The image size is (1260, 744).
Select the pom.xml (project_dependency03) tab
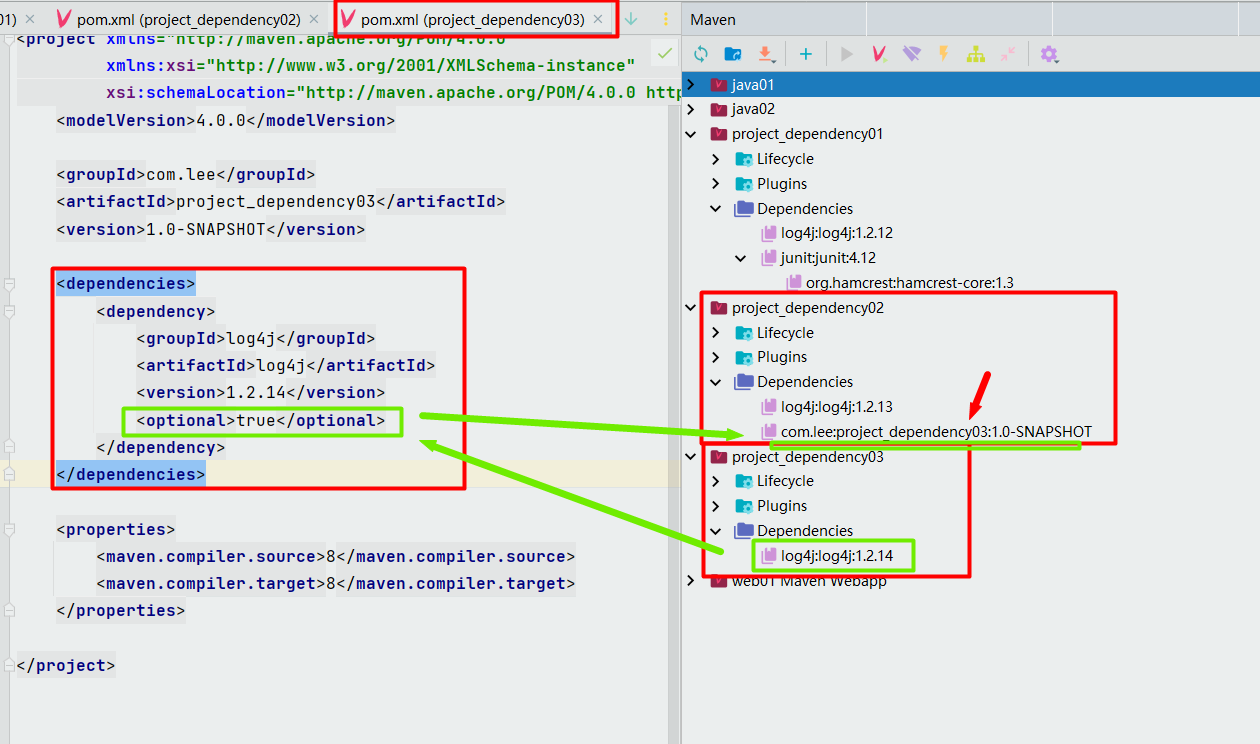(472, 19)
